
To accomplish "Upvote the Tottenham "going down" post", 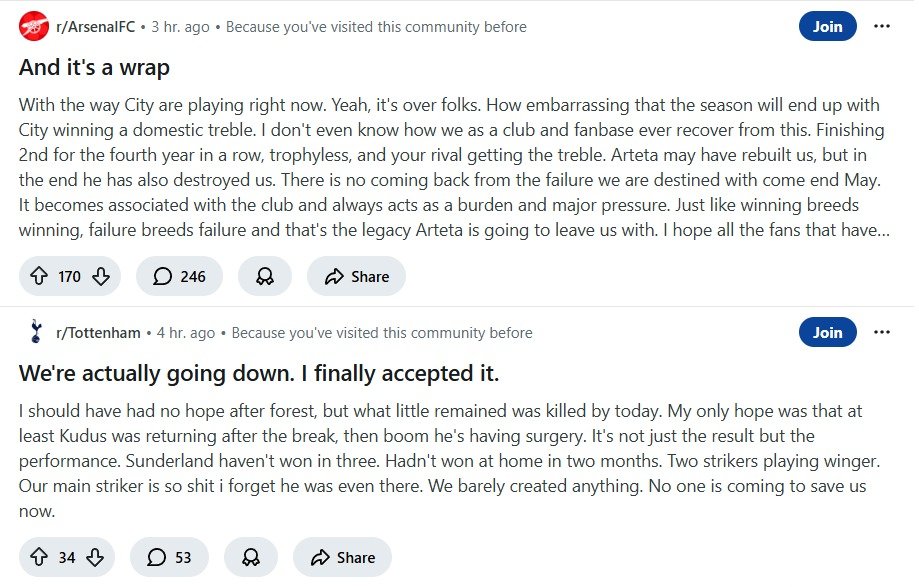I will [x=39, y=558].
